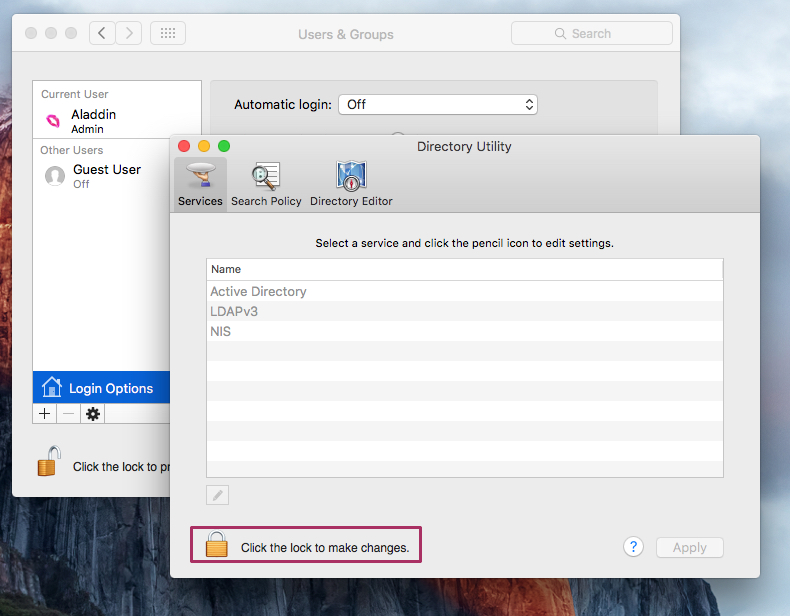Minimize the Directory Utility window
This screenshot has height=616, width=790.
pyautogui.click(x=204, y=146)
